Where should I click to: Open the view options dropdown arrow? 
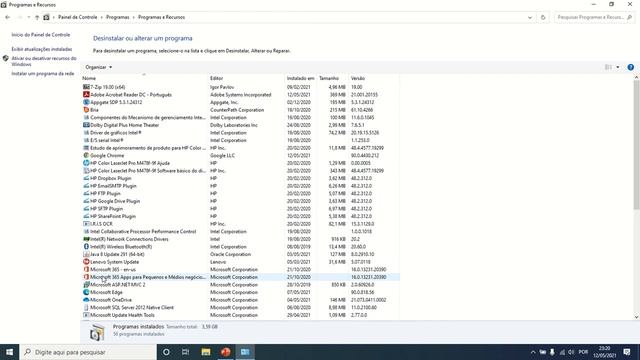[618, 67]
